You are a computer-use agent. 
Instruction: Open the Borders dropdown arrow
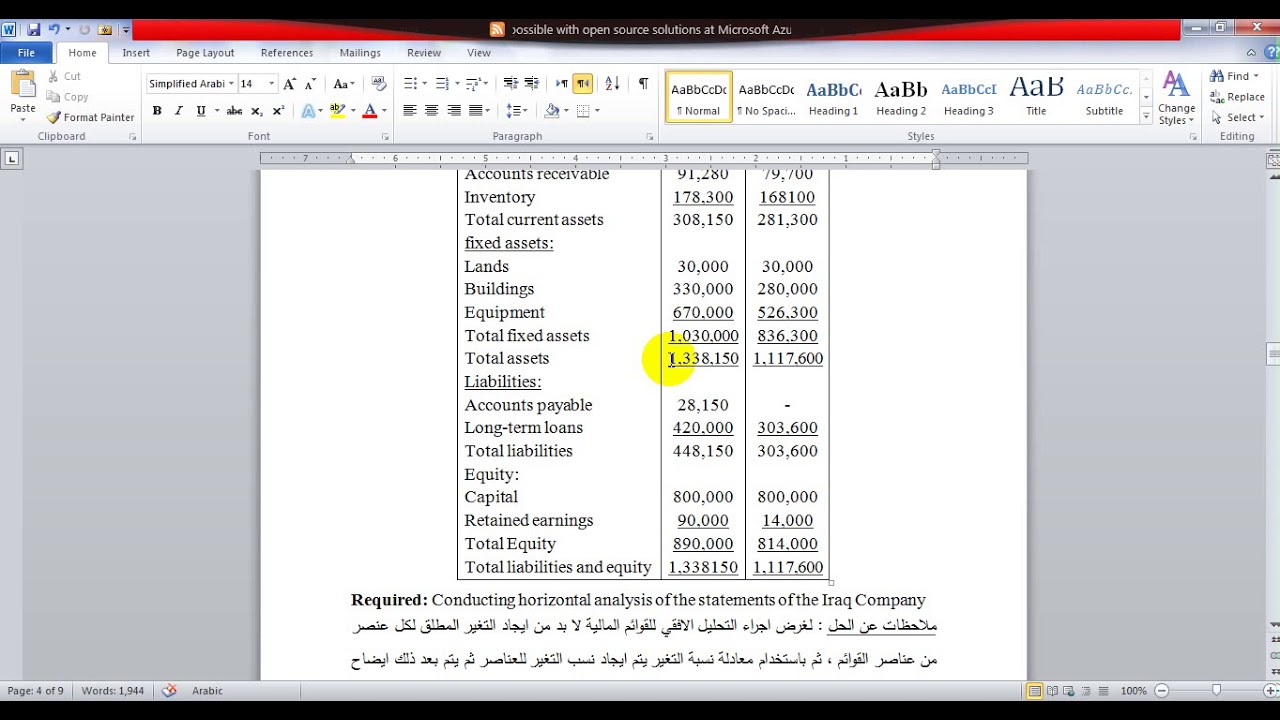point(598,111)
